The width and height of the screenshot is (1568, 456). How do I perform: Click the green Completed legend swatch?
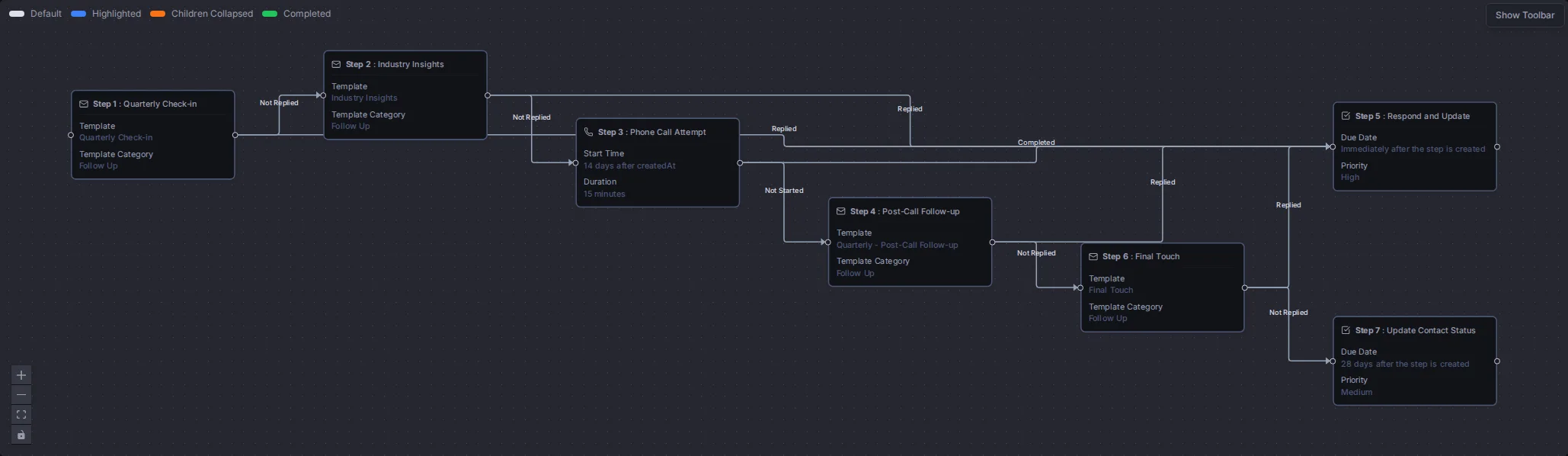click(x=270, y=14)
